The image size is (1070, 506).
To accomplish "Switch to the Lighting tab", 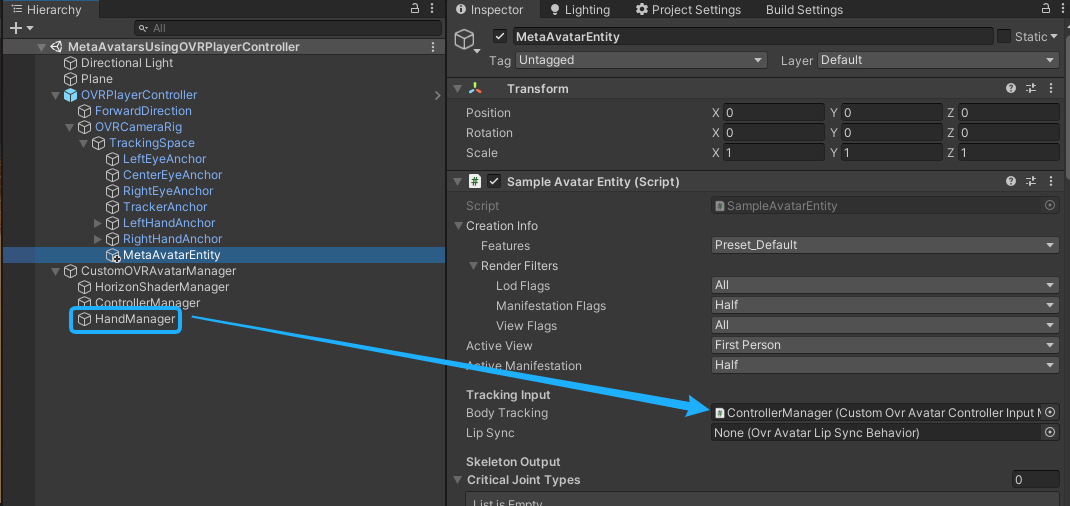I will click(x=579, y=10).
